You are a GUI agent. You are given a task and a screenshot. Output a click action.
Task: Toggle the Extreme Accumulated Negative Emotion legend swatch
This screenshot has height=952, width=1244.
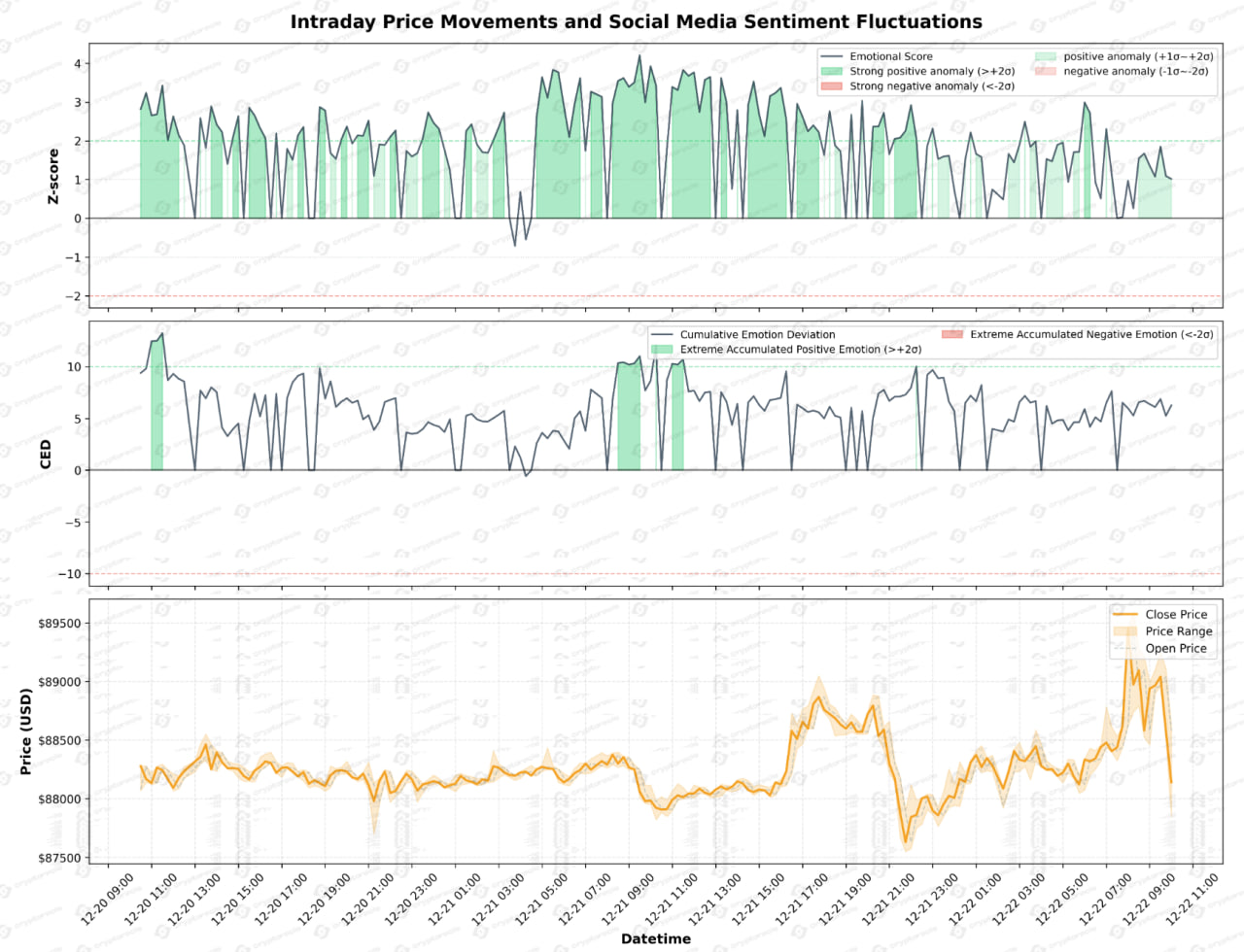[x=952, y=334]
